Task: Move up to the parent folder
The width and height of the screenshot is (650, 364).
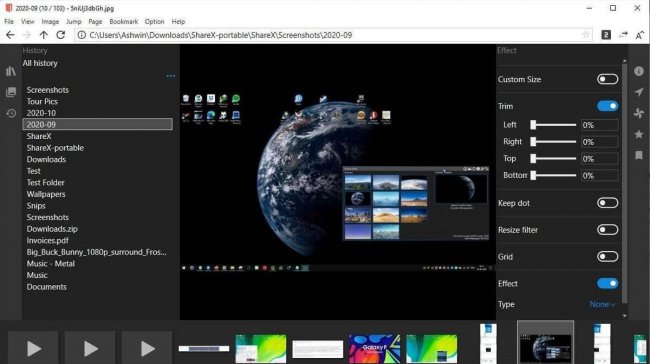Action: (44, 35)
